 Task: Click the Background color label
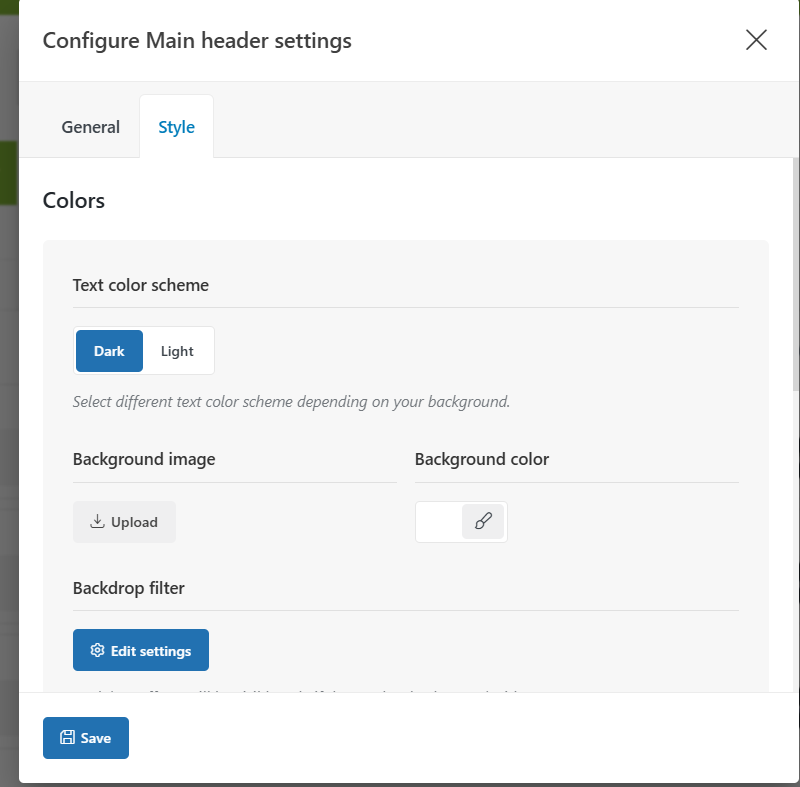(482, 459)
